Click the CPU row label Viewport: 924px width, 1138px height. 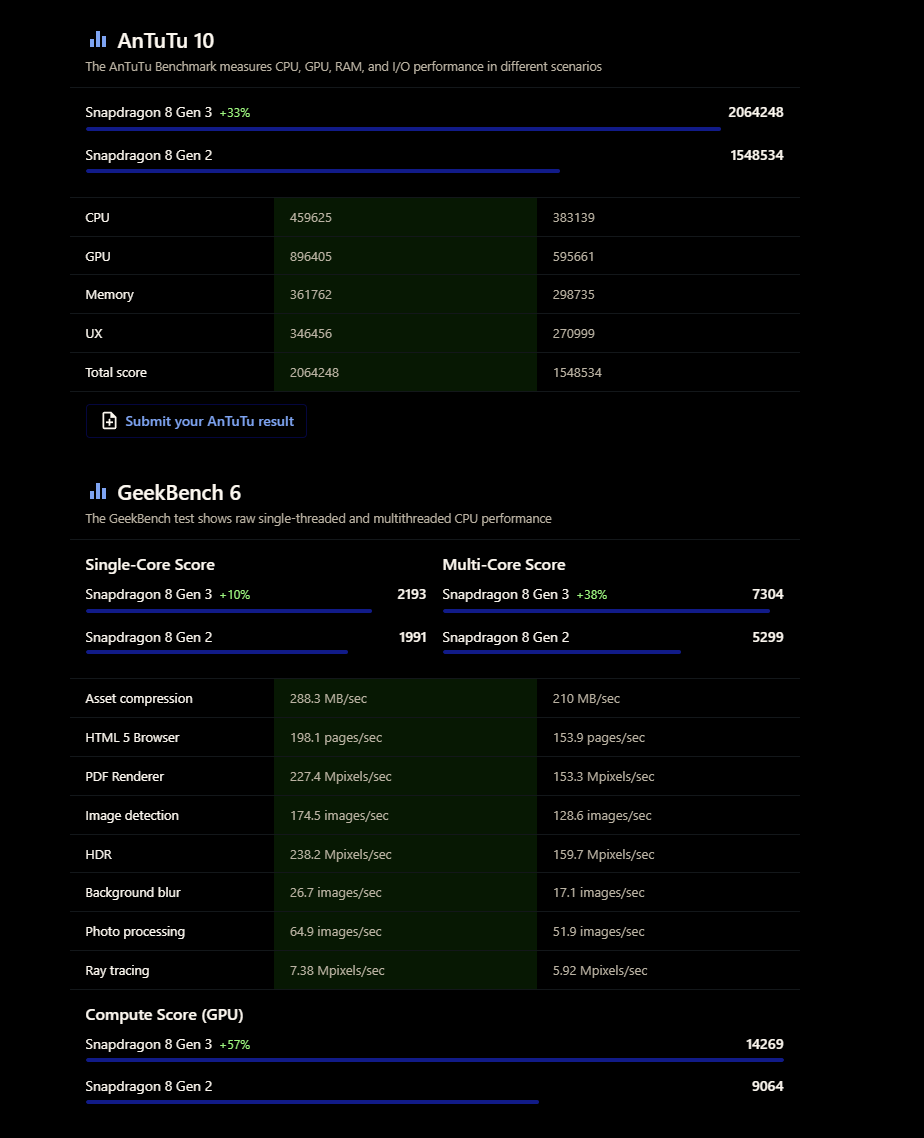click(x=97, y=217)
